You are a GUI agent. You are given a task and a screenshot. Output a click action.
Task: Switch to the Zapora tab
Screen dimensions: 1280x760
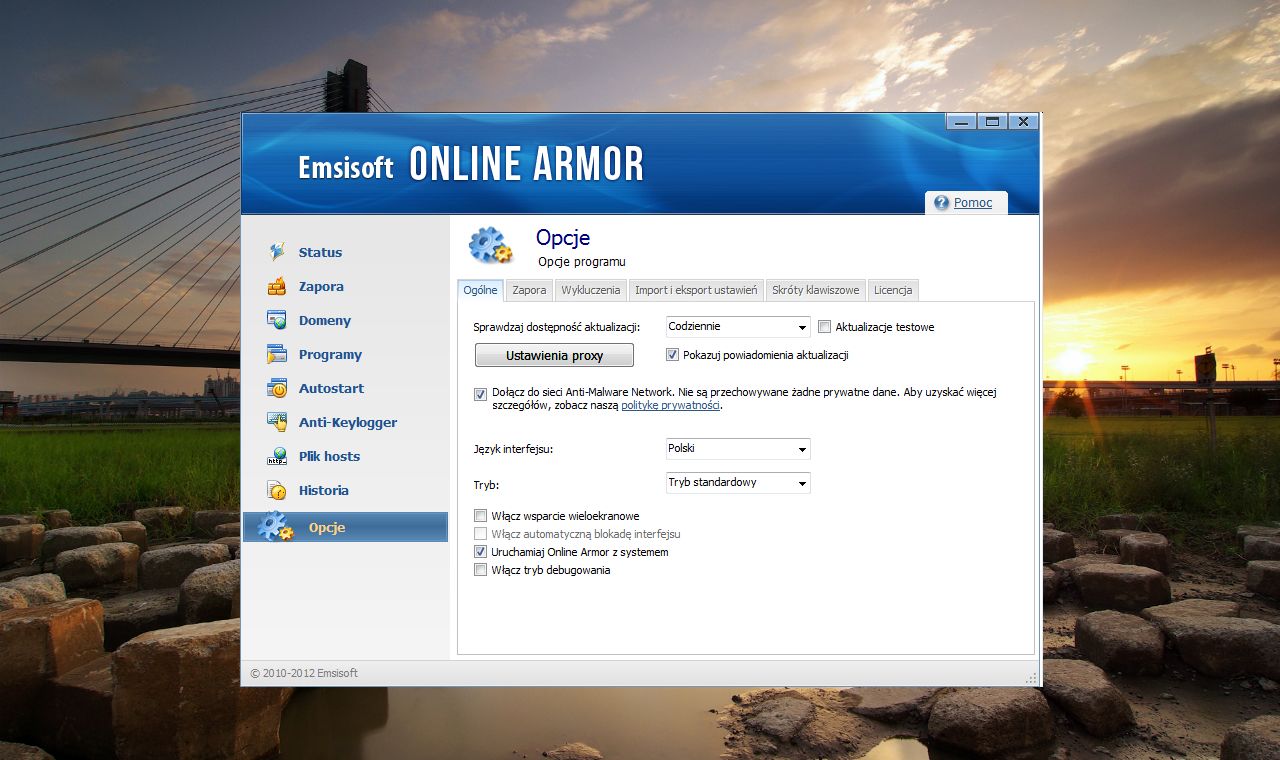pyautogui.click(x=529, y=290)
